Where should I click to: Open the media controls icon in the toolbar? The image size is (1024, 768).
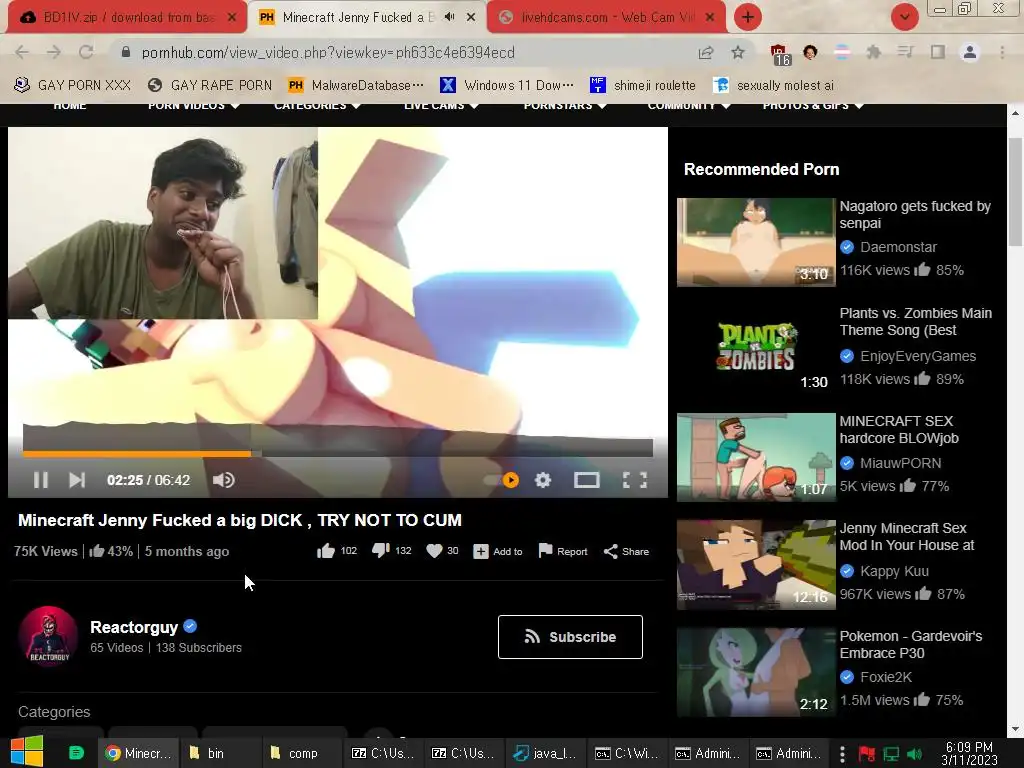(905, 52)
